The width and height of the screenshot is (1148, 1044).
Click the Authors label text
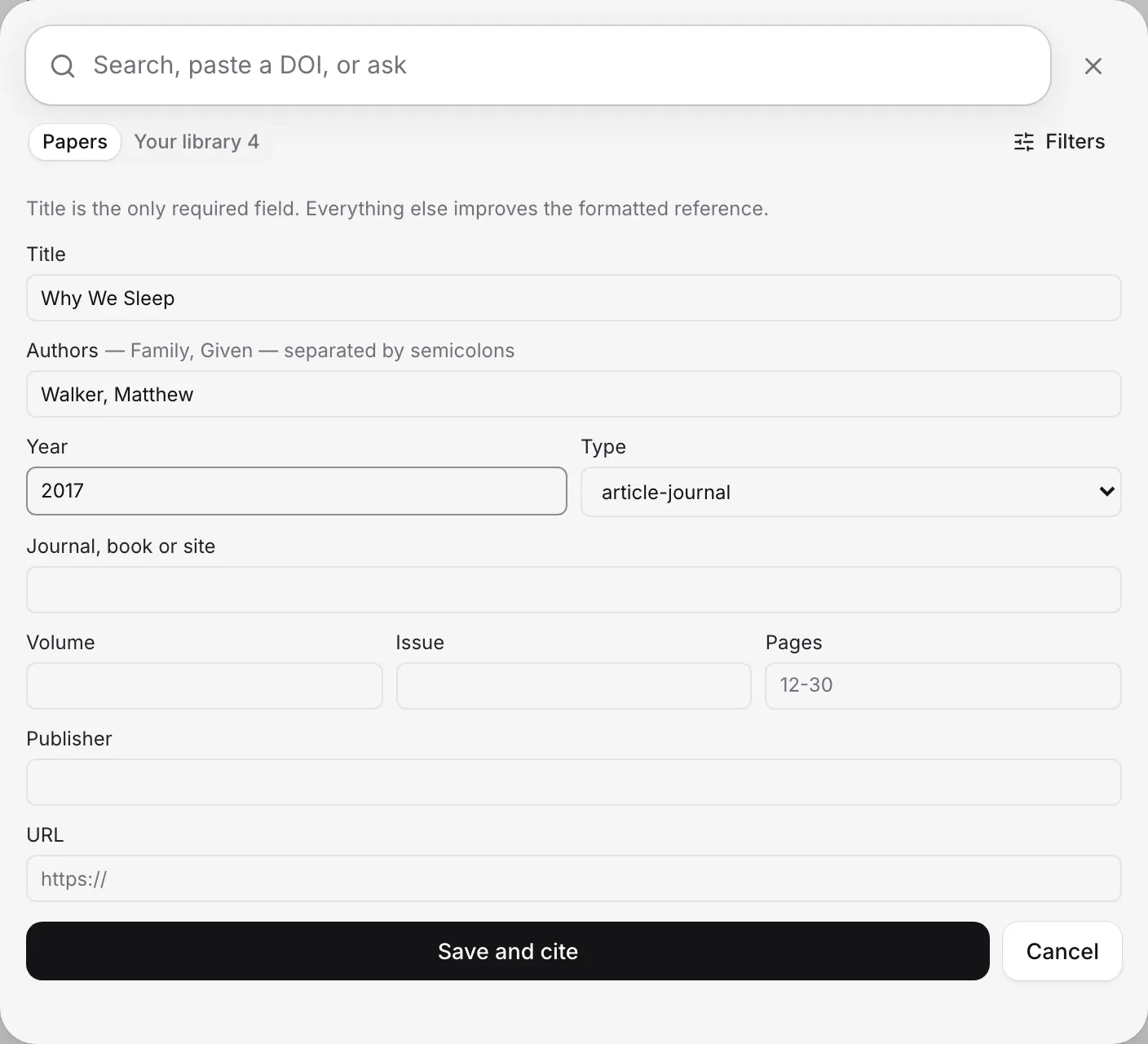[x=62, y=351]
